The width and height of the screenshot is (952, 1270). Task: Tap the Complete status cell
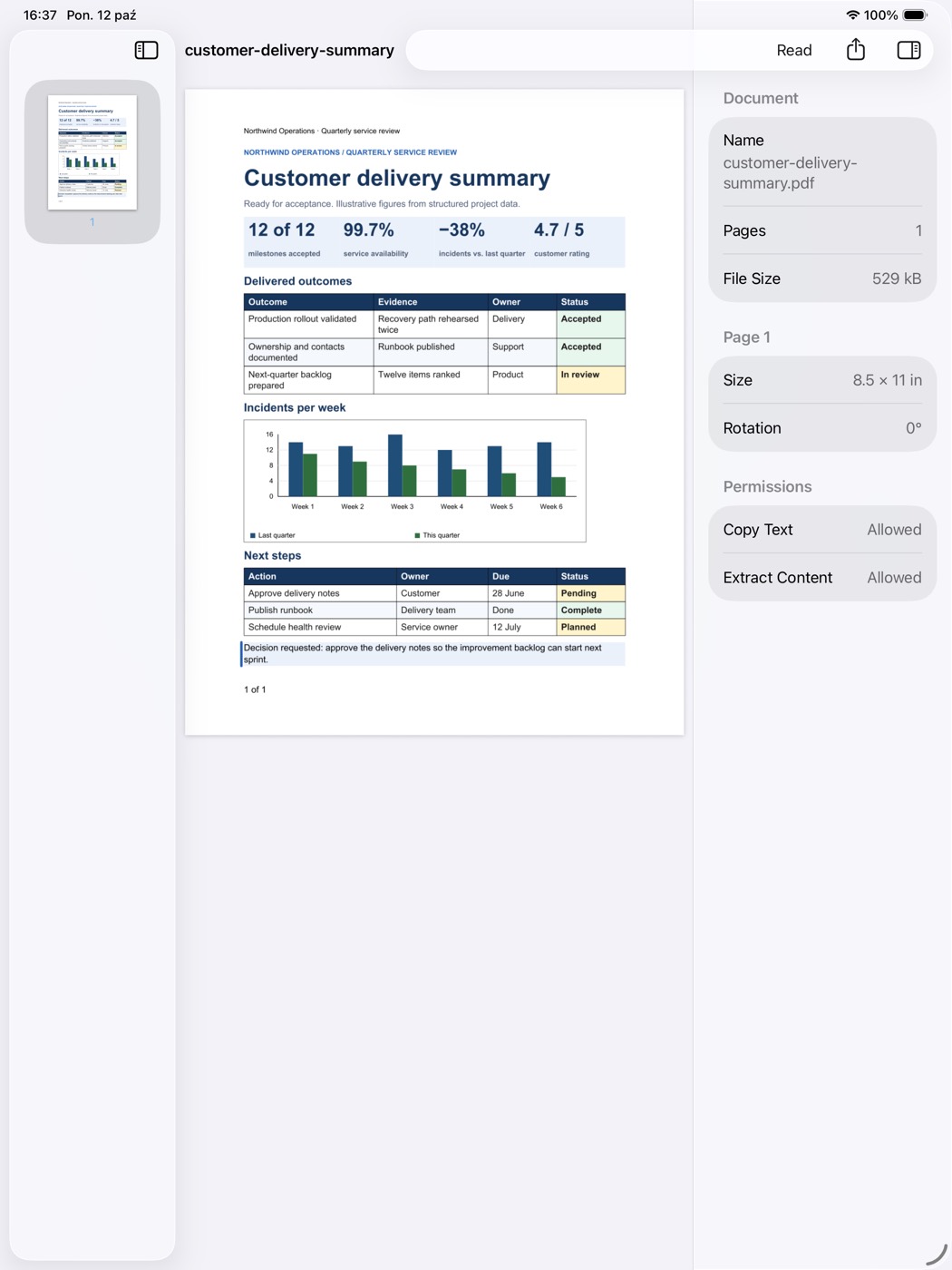pyautogui.click(x=590, y=611)
